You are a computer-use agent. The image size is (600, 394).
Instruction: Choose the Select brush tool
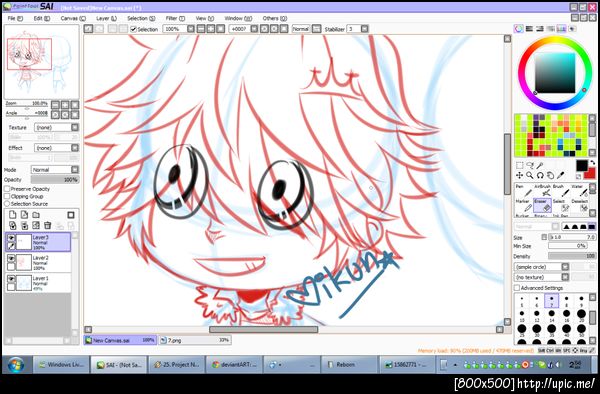(560, 205)
